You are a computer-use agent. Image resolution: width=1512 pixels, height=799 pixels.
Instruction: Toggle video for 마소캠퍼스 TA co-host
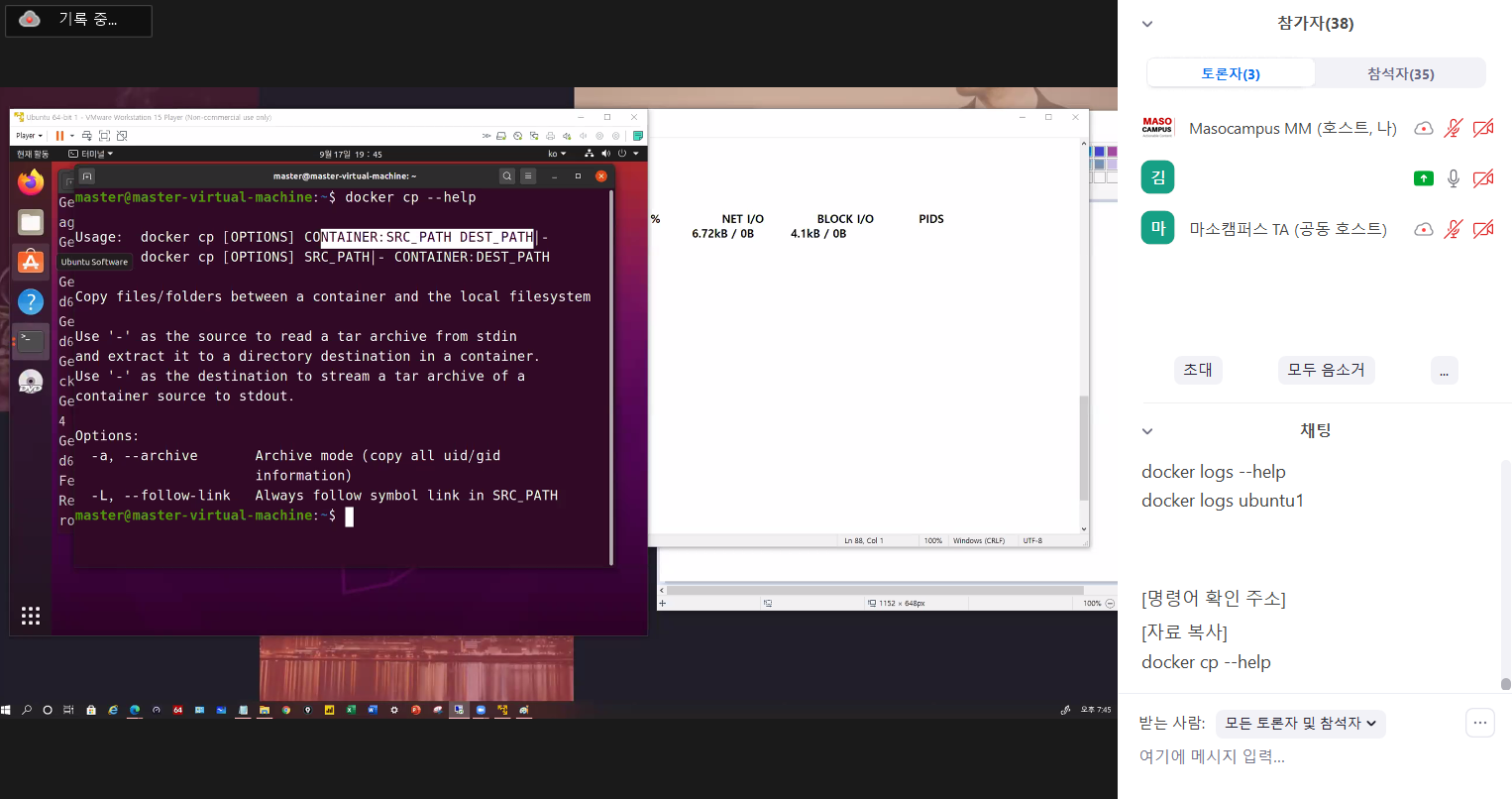point(1482,229)
